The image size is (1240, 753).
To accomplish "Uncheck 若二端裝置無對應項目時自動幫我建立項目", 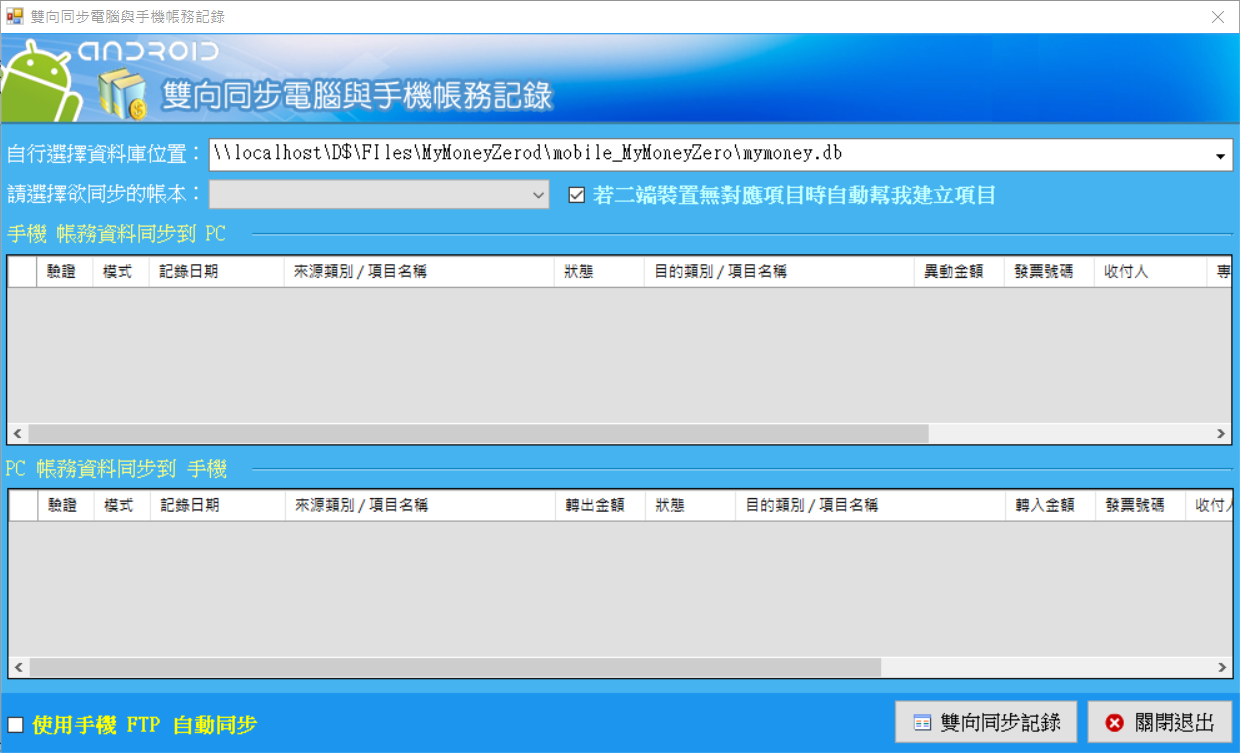I will [x=576, y=195].
